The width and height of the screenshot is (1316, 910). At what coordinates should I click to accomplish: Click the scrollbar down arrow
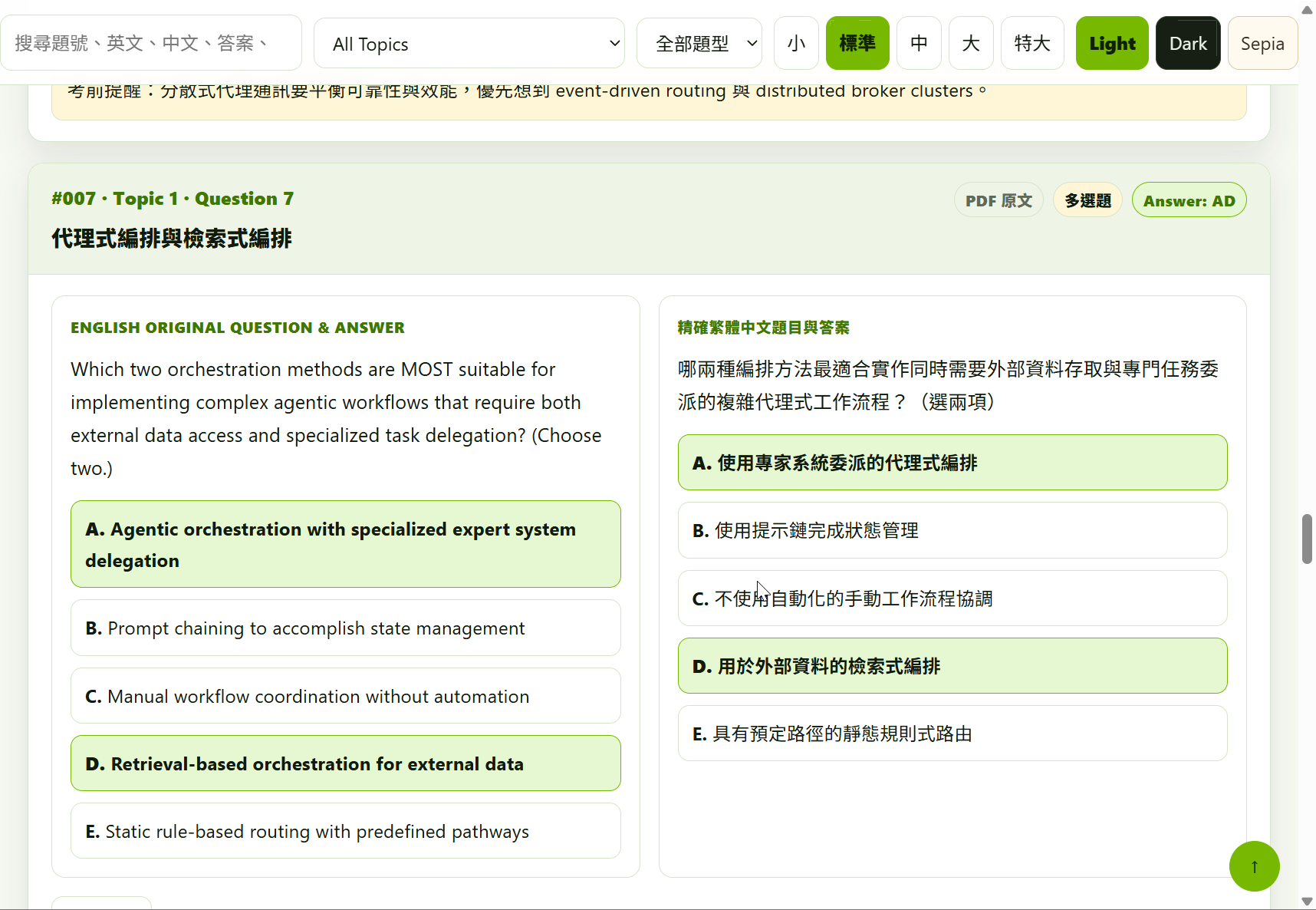pyautogui.click(x=1307, y=902)
